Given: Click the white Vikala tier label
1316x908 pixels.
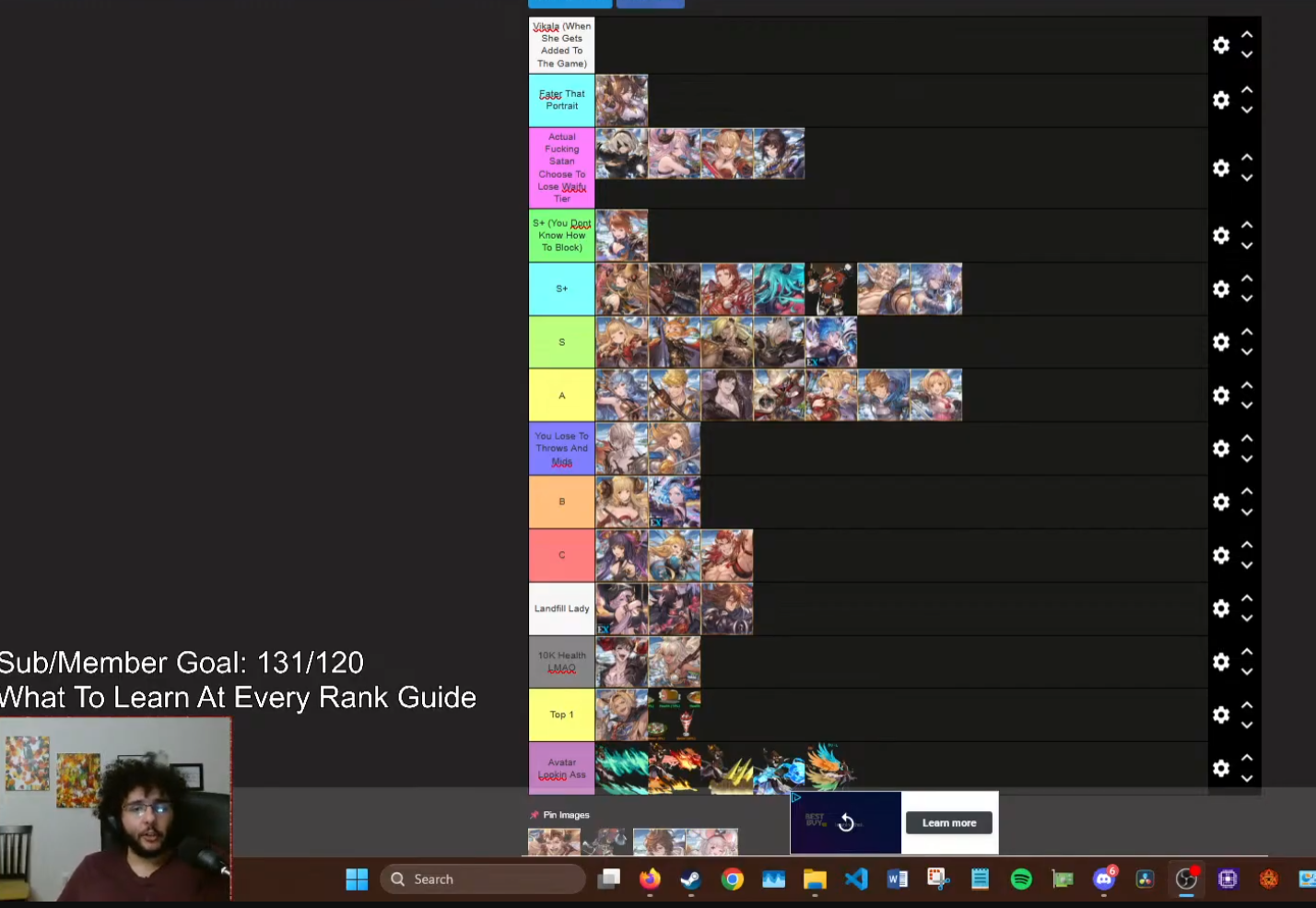Looking at the screenshot, I should coord(561,45).
